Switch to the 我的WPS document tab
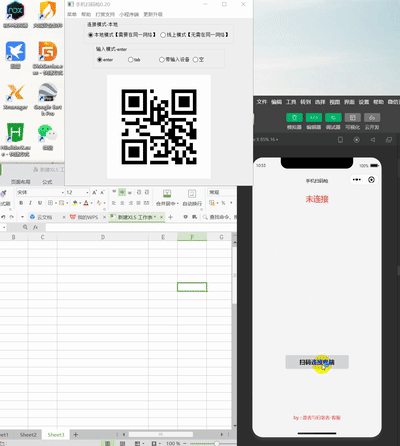The height and width of the screenshot is (446, 400). pos(88,217)
